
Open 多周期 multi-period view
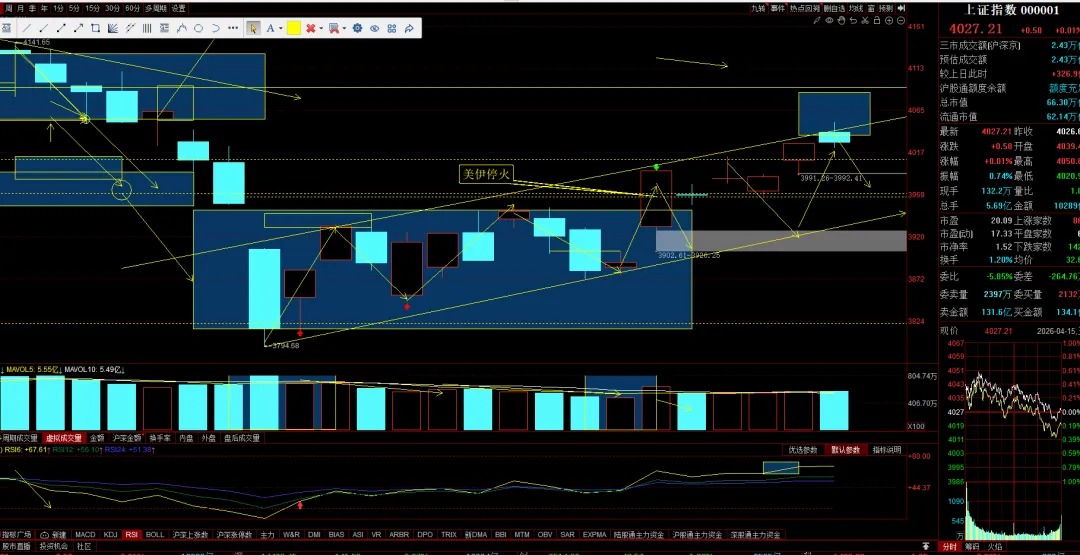pyautogui.click(x=156, y=9)
